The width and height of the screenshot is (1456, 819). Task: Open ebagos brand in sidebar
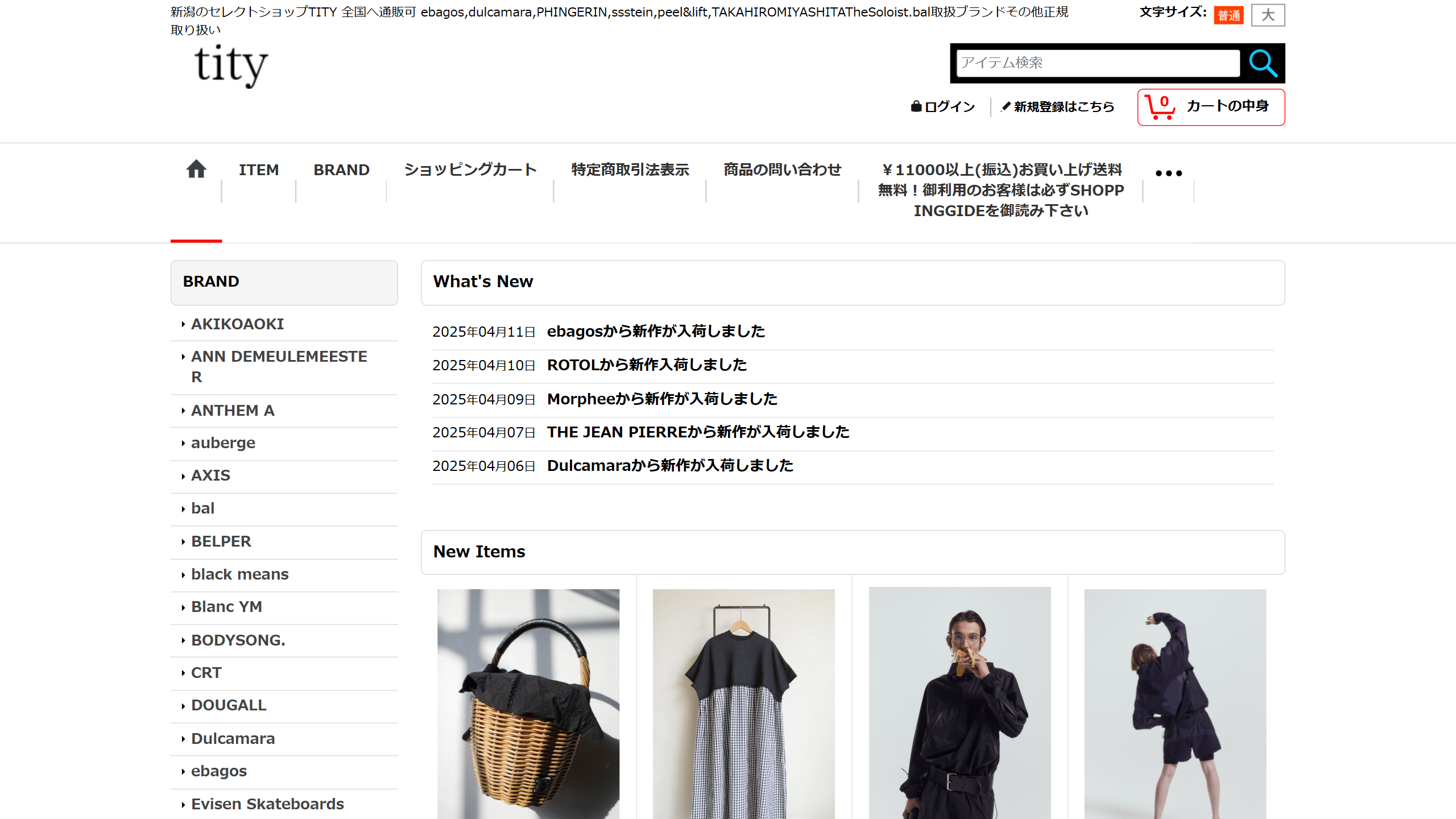219,771
